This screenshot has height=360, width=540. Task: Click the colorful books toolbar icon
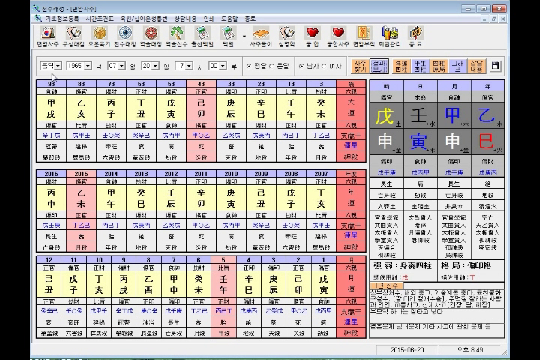(390, 33)
